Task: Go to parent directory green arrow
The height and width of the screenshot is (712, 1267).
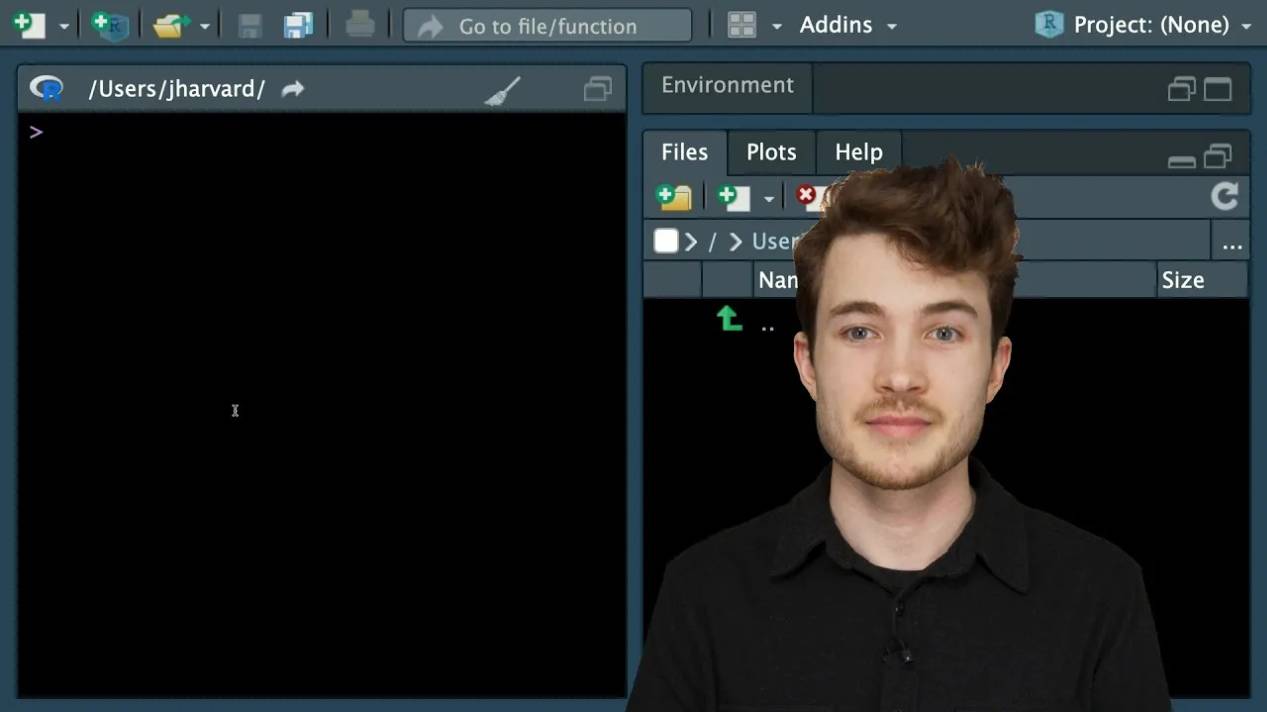Action: click(x=729, y=319)
